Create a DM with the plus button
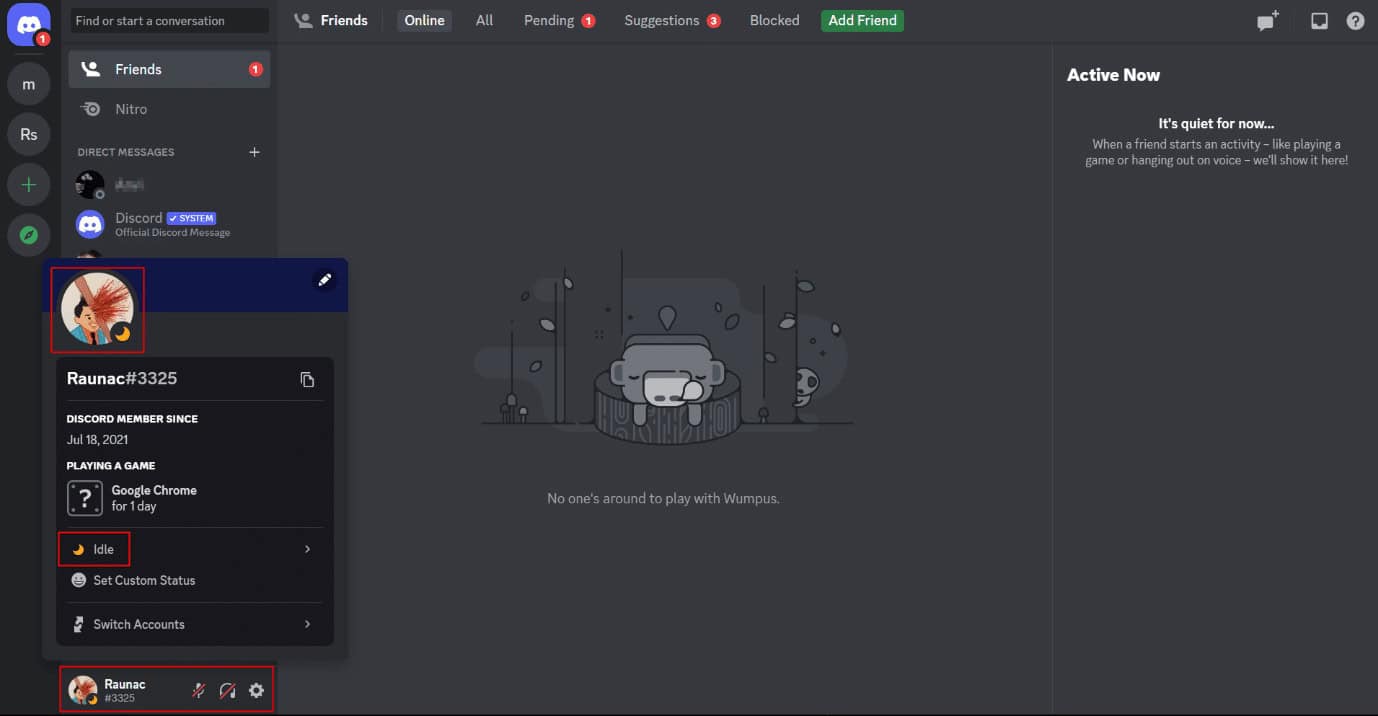1378x716 pixels. coord(254,152)
